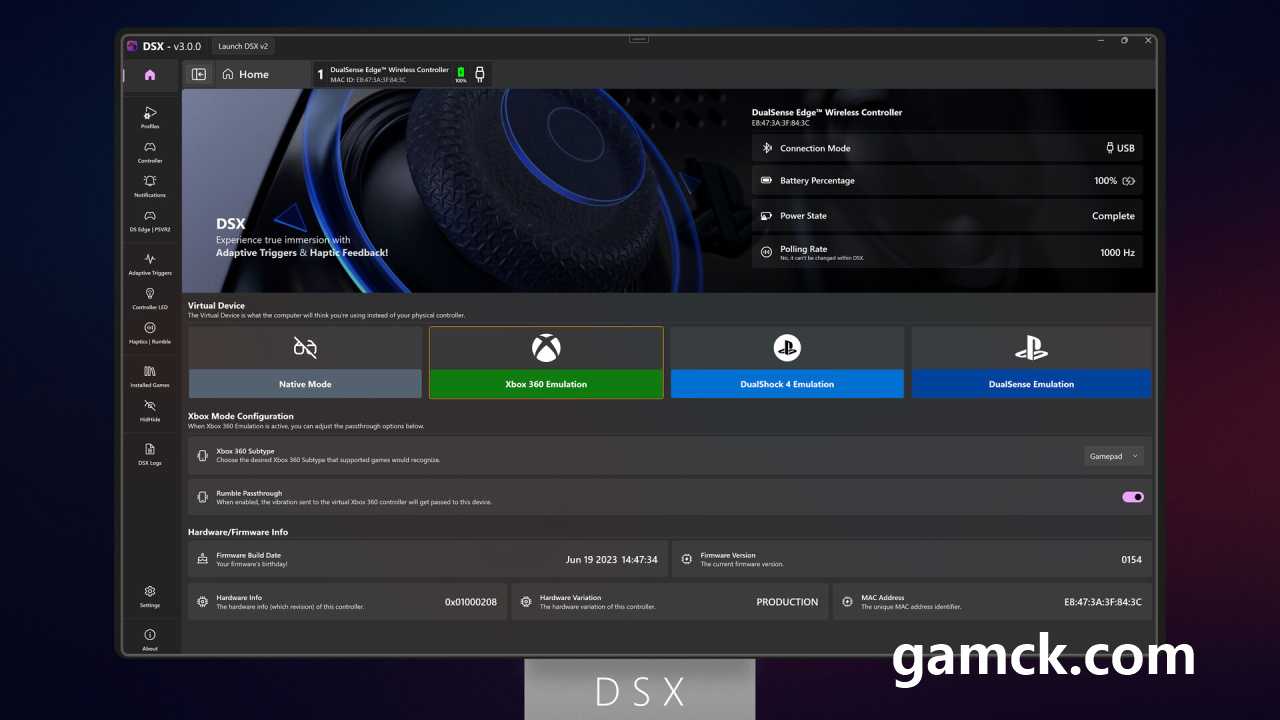This screenshot has width=1280, height=720.
Task: Click the Jun 19 2023 build date value
Action: (x=612, y=560)
